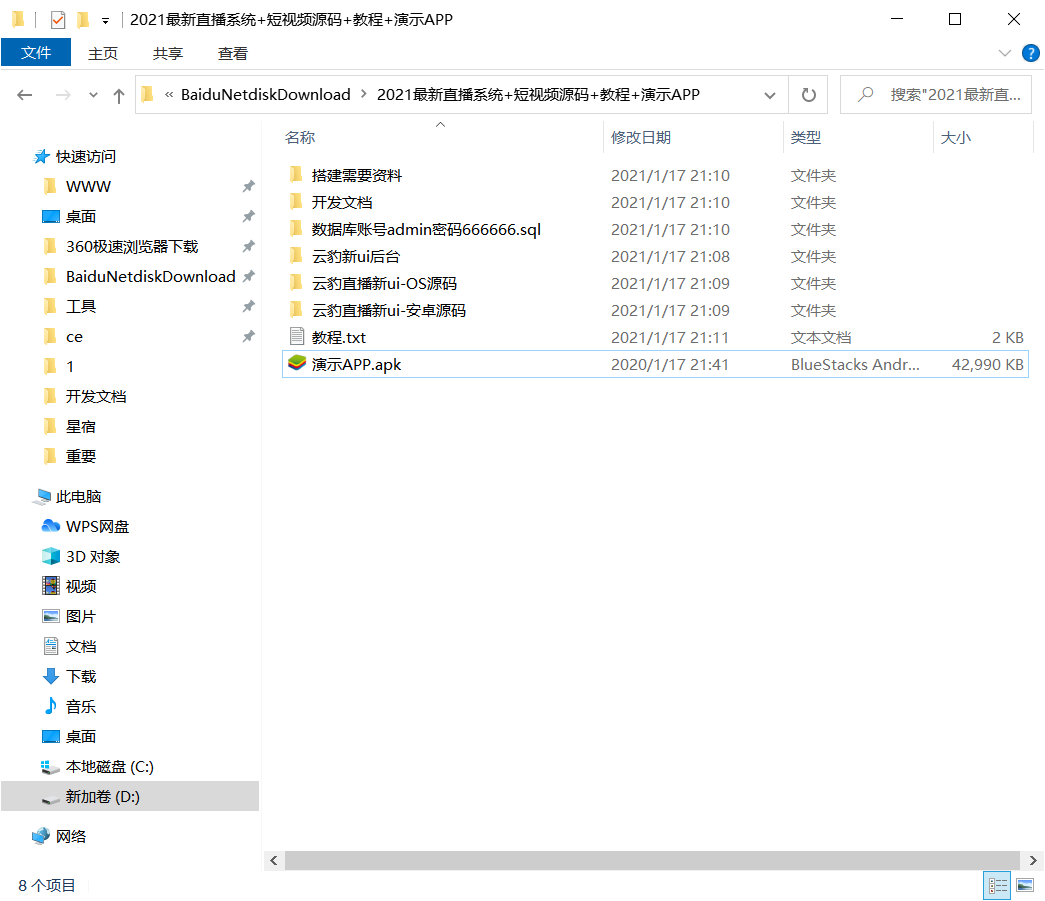Open the ce folder in the sidebar
This screenshot has height=901, width=1045.
click(74, 337)
